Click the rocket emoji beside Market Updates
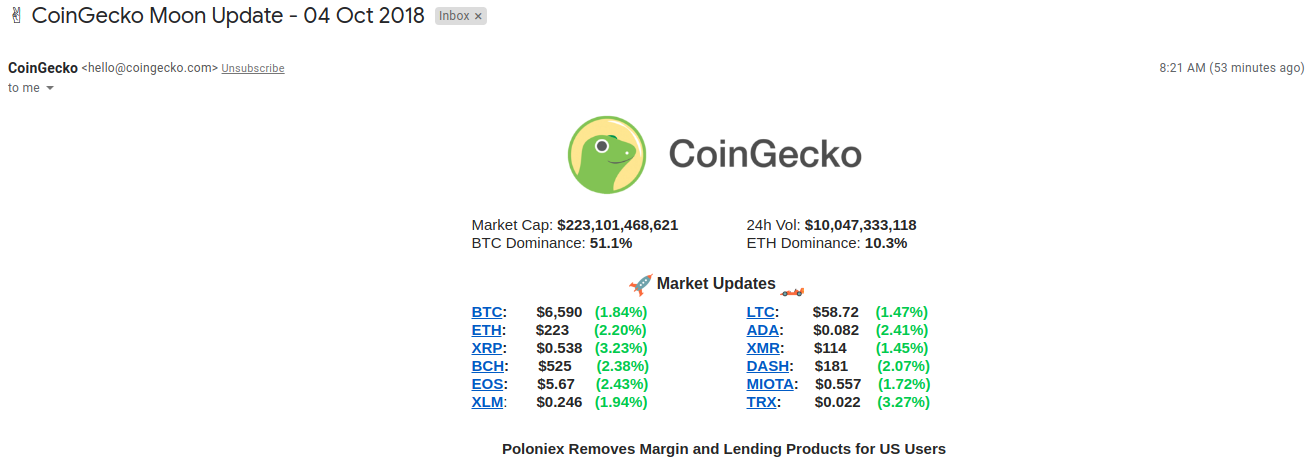 [x=640, y=284]
